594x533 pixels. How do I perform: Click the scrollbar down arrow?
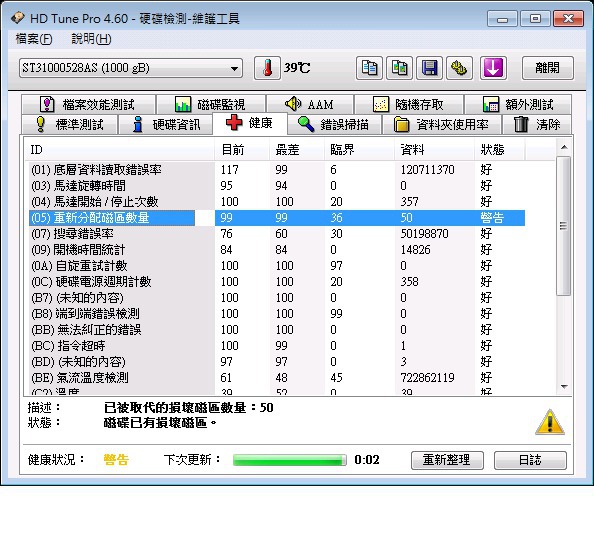(564, 387)
